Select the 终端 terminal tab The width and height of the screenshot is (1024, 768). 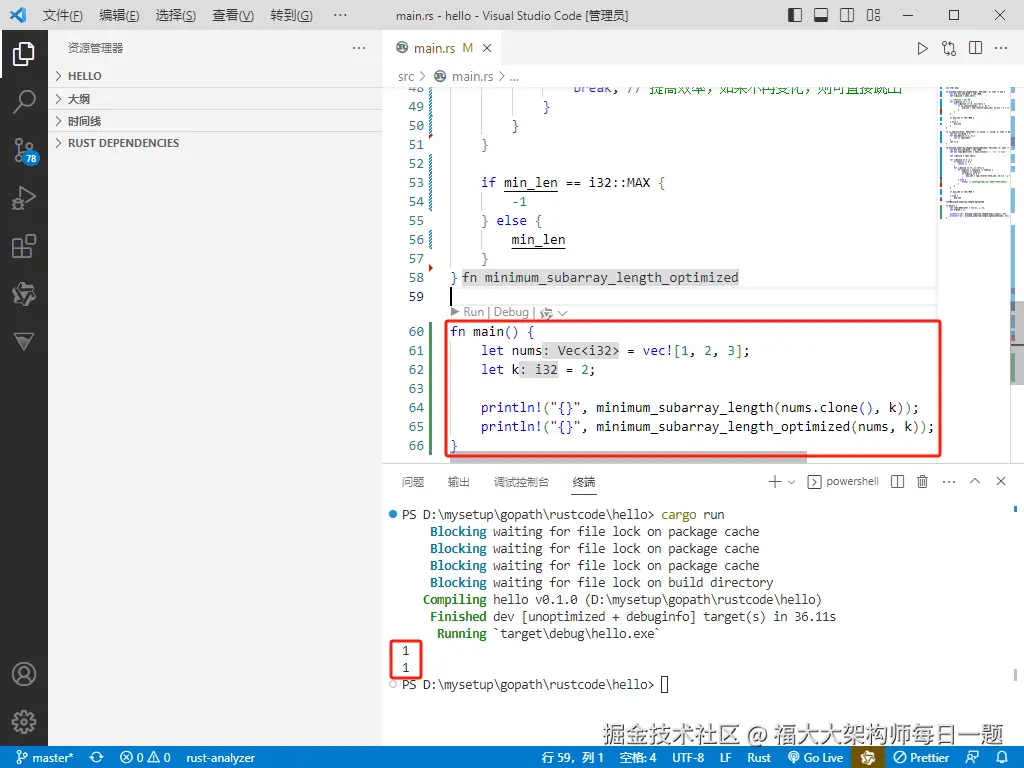click(x=584, y=482)
